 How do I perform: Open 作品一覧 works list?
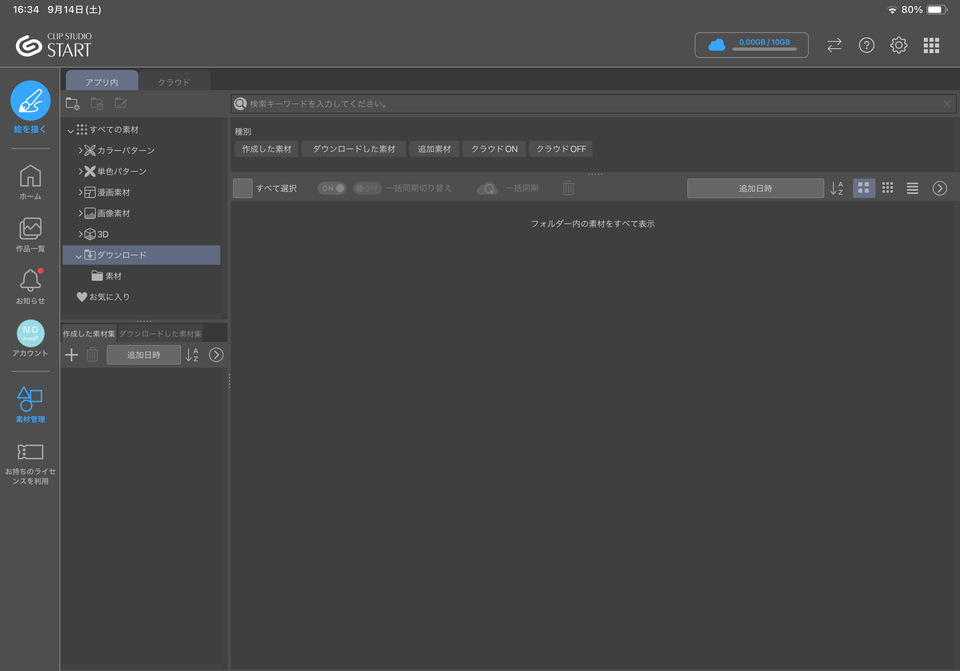click(x=30, y=234)
